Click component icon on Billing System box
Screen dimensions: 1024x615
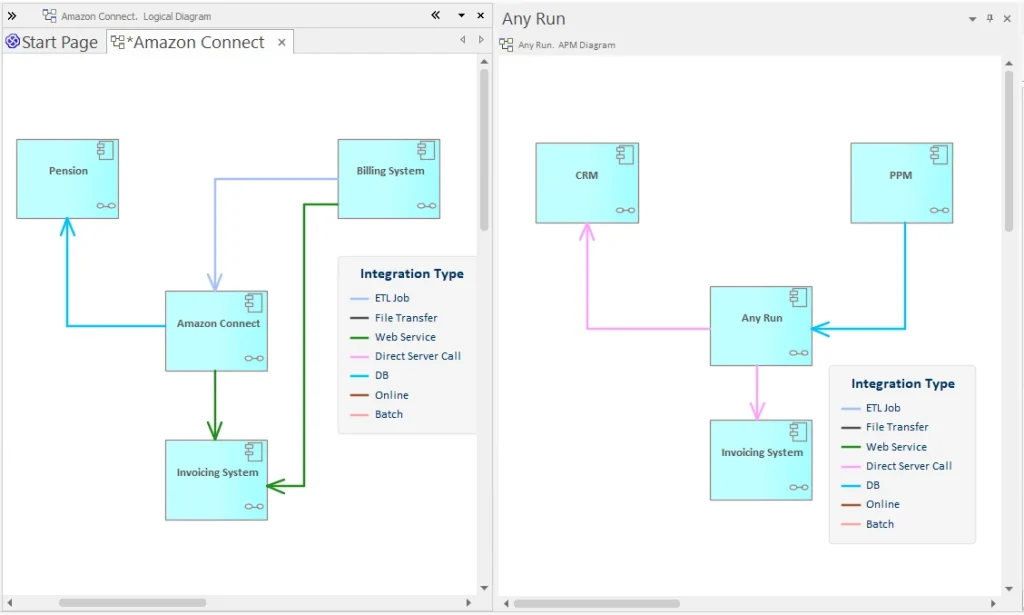point(426,150)
